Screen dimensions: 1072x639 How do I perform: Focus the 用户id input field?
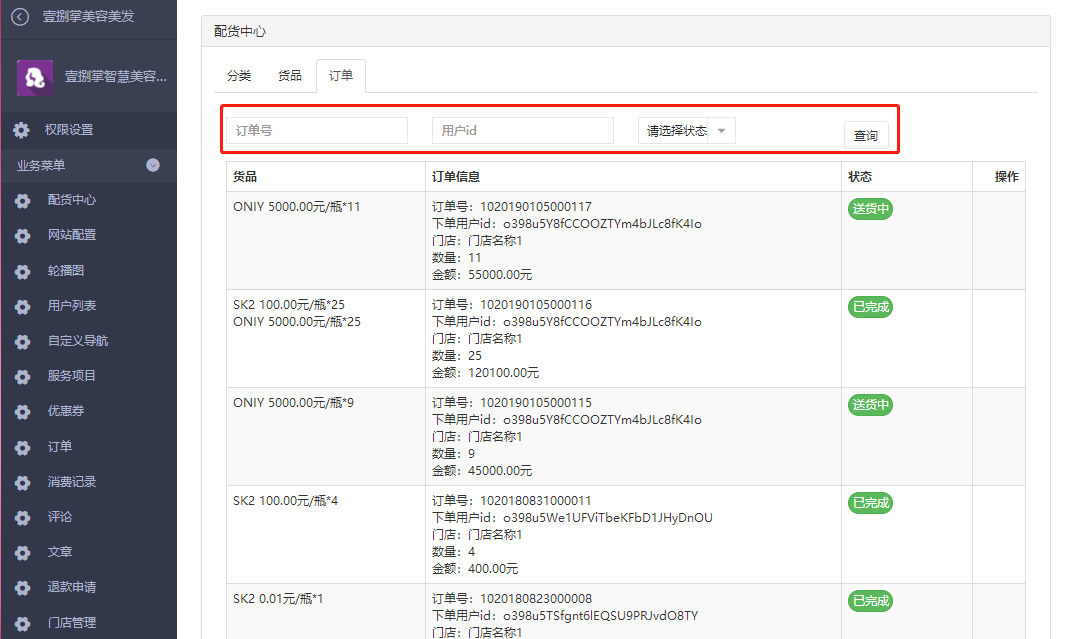(x=523, y=131)
